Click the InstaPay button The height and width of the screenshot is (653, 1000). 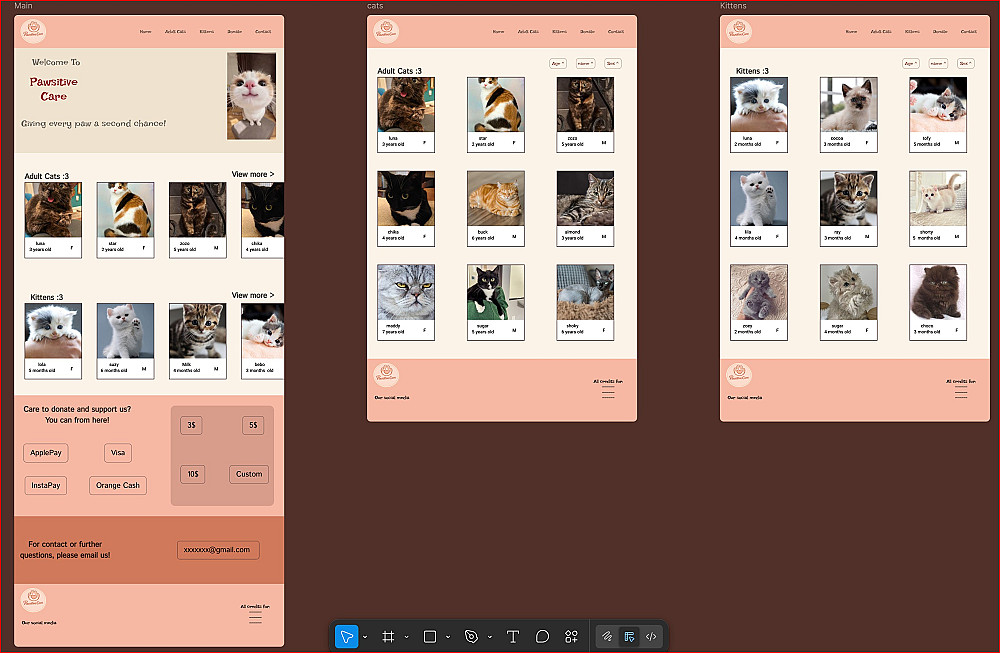pos(45,485)
